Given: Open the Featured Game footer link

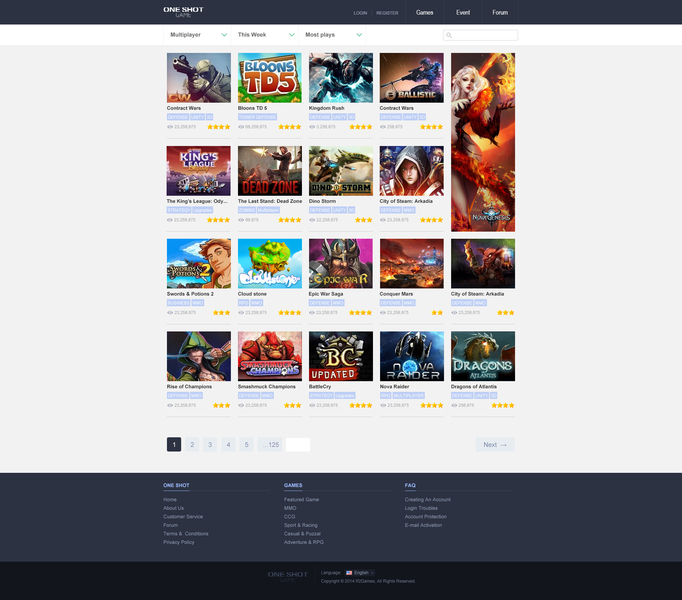Looking at the screenshot, I should pyautogui.click(x=301, y=499).
